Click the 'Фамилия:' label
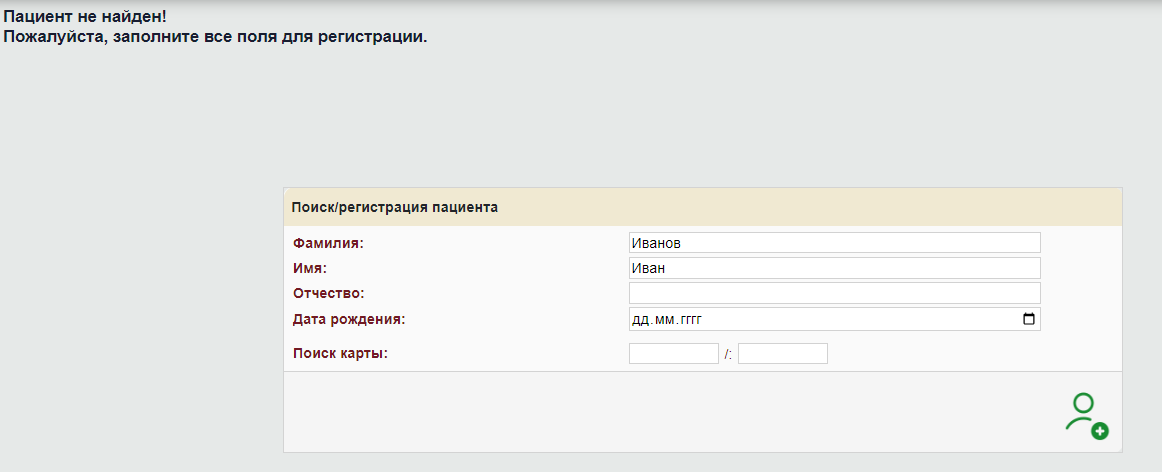Screen dimensions: 1162x472 328,243
